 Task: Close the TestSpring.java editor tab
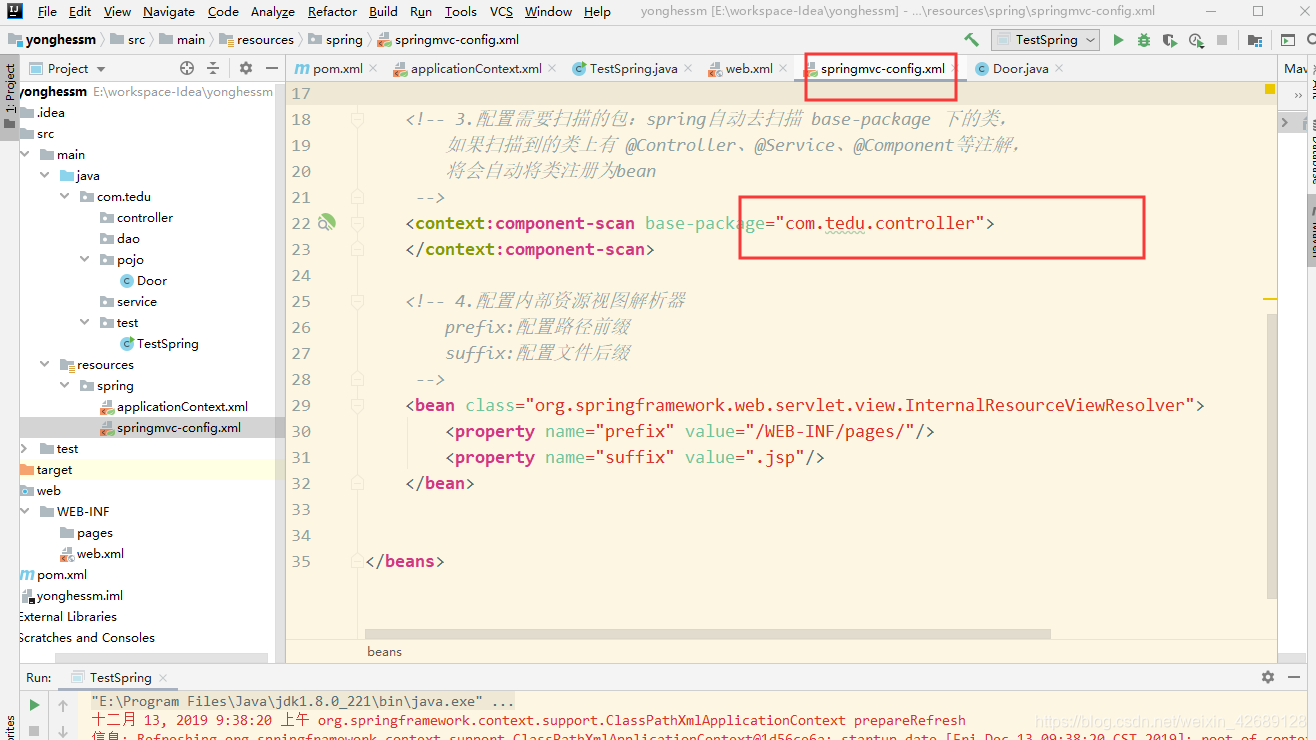(688, 69)
